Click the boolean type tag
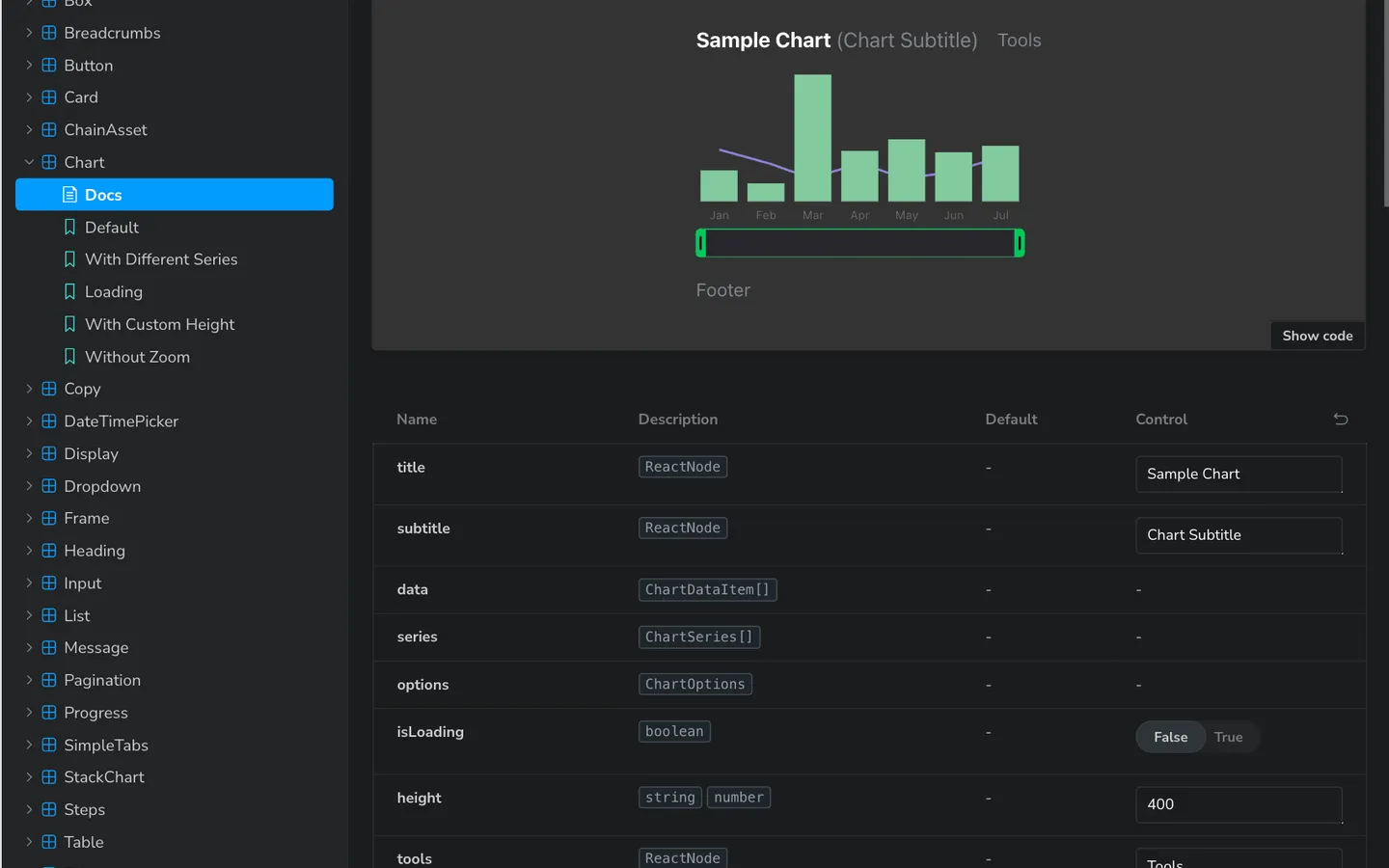Viewport: 1389px width, 868px height. [674, 731]
